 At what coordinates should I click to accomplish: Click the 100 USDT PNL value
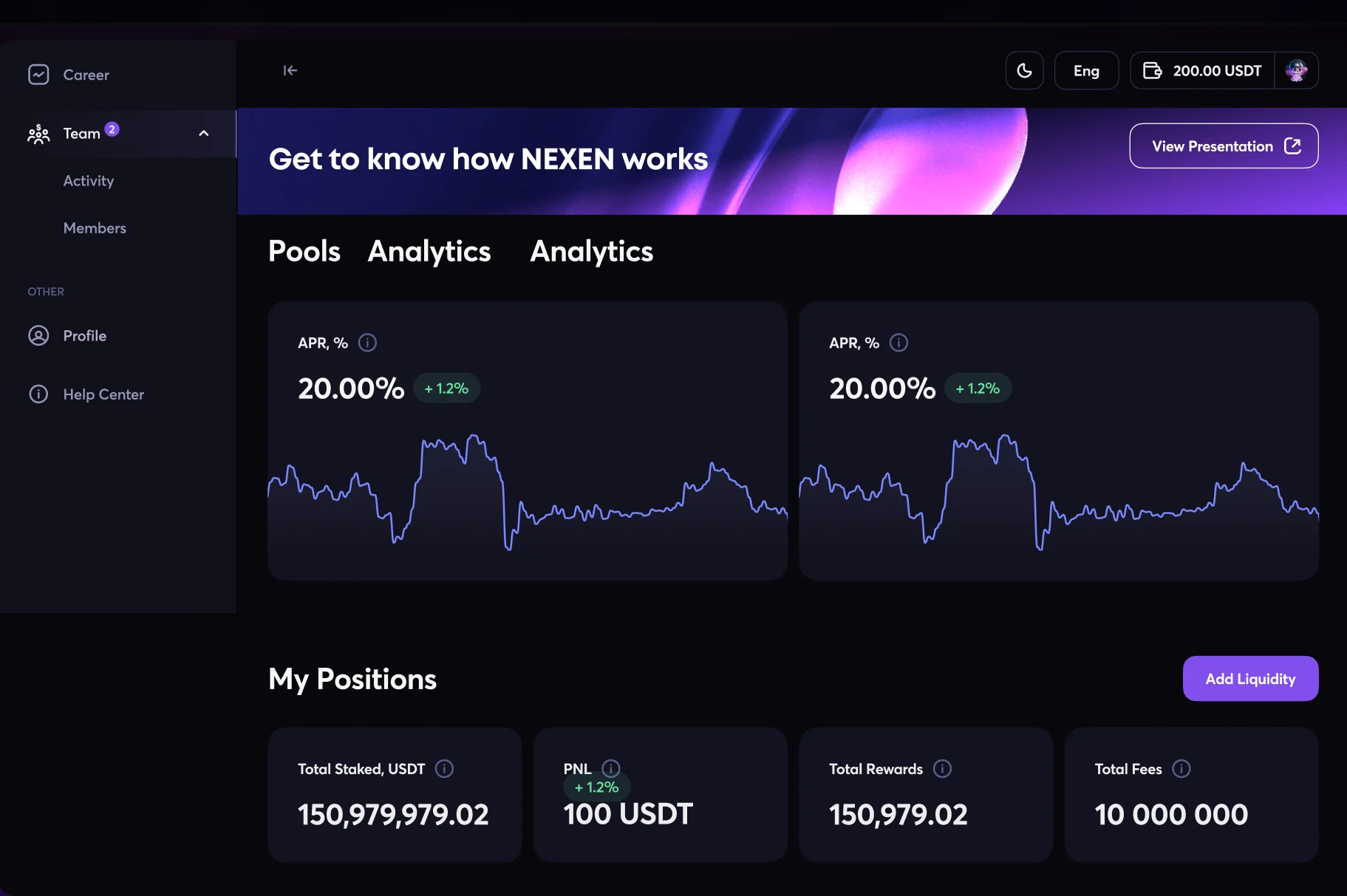click(628, 814)
